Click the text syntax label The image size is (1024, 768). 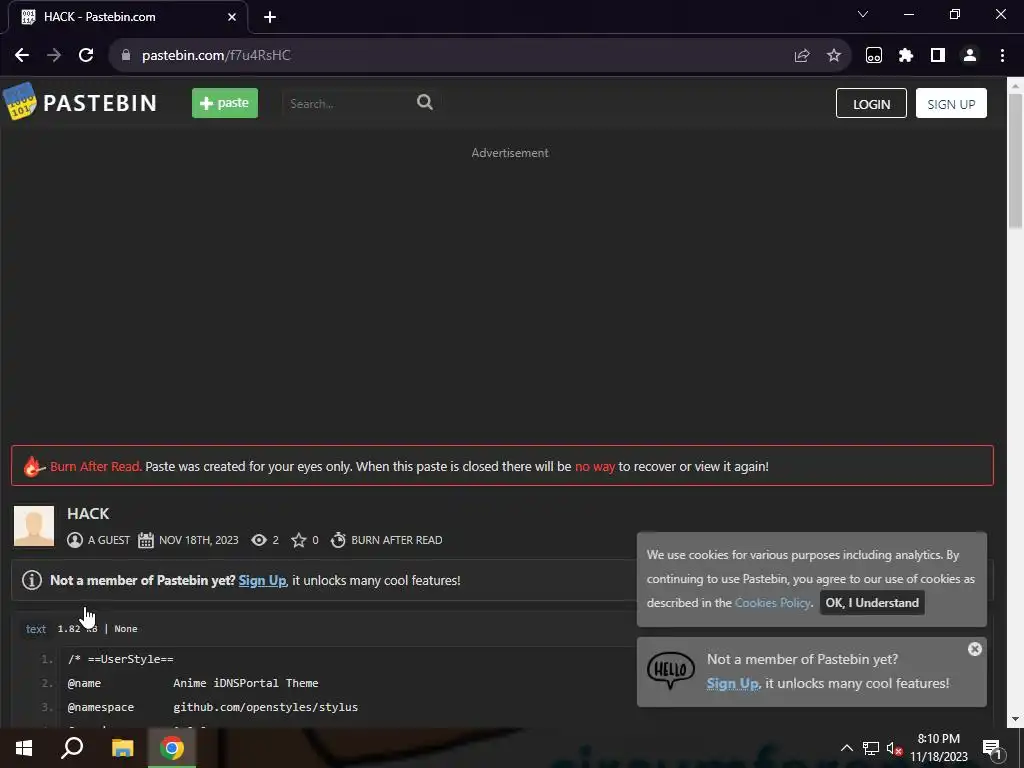pos(36,629)
